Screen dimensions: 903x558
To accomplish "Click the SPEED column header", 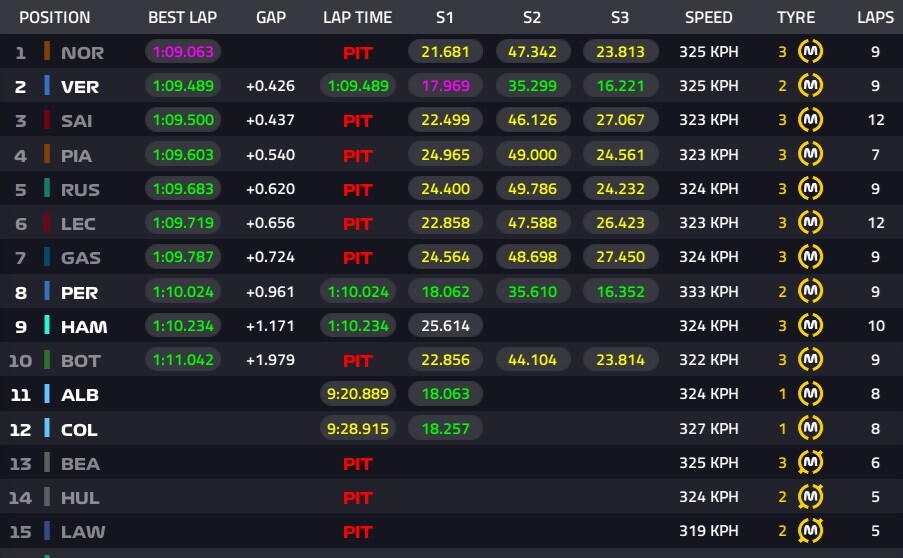I will click(708, 18).
